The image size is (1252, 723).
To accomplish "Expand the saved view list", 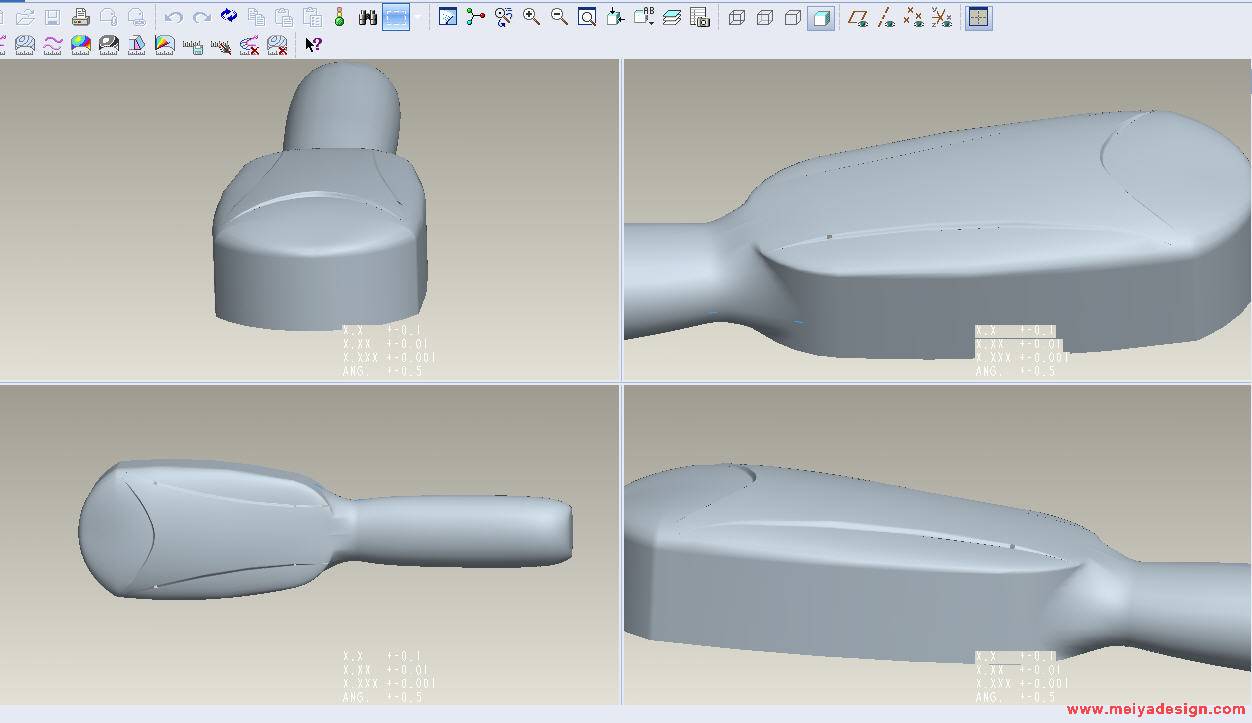I will [x=644, y=17].
